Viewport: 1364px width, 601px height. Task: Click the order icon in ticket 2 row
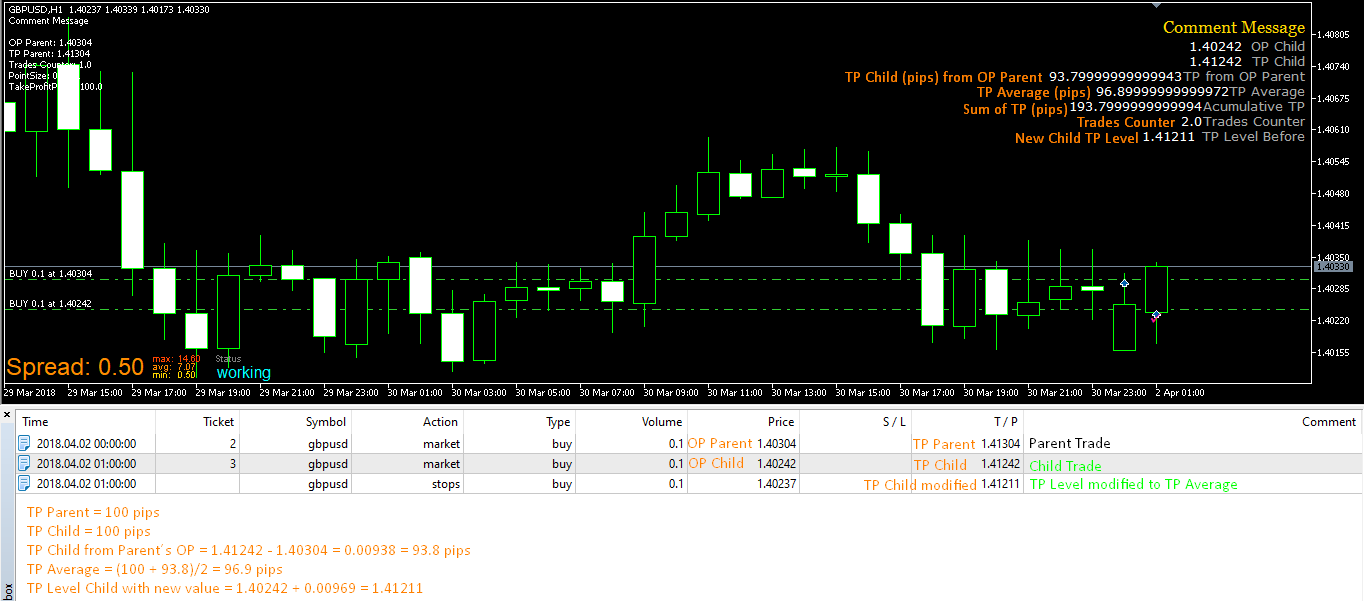26,443
